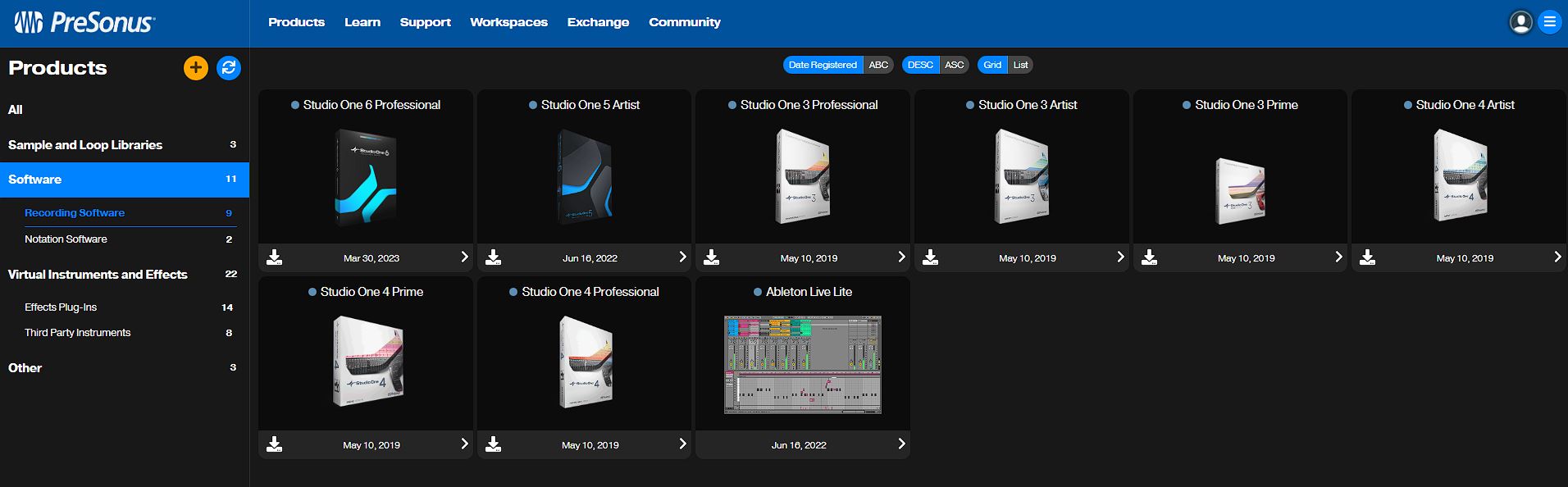1568x487 pixels.
Task: Expand Studio One 4 Artist details arrow
Action: click(x=1557, y=257)
